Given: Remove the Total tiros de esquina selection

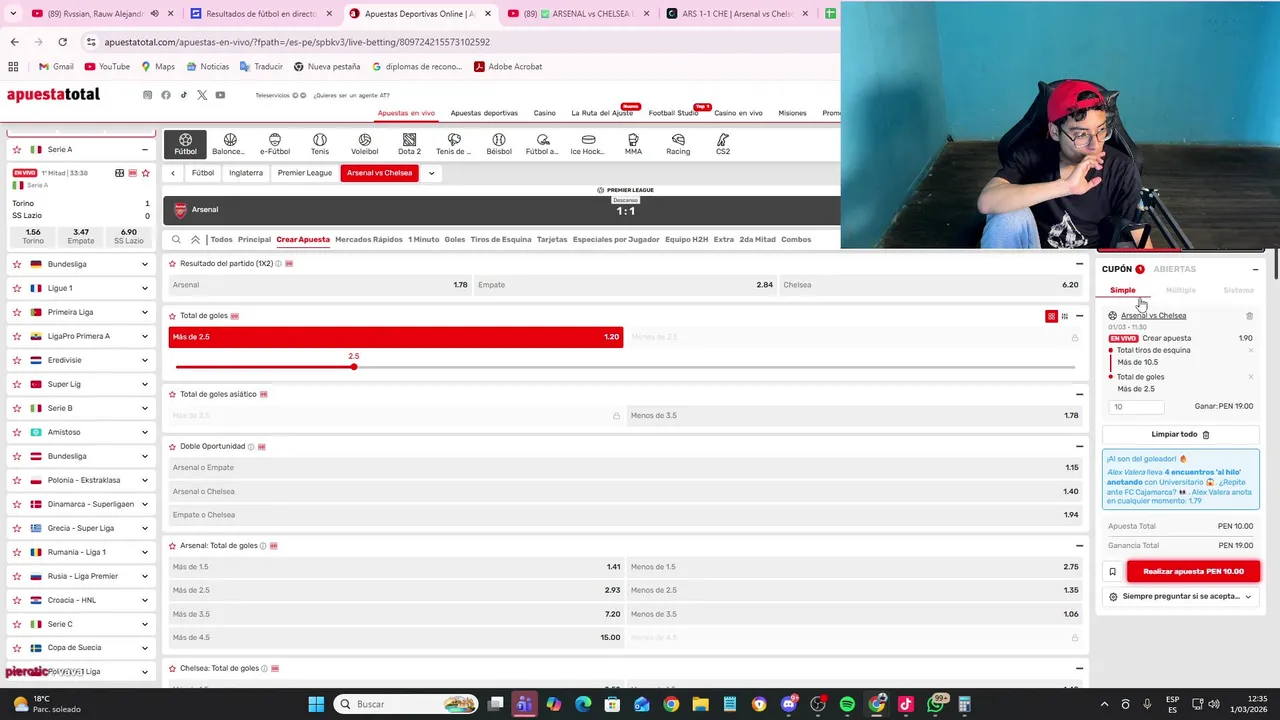Looking at the screenshot, I should (x=1250, y=351).
